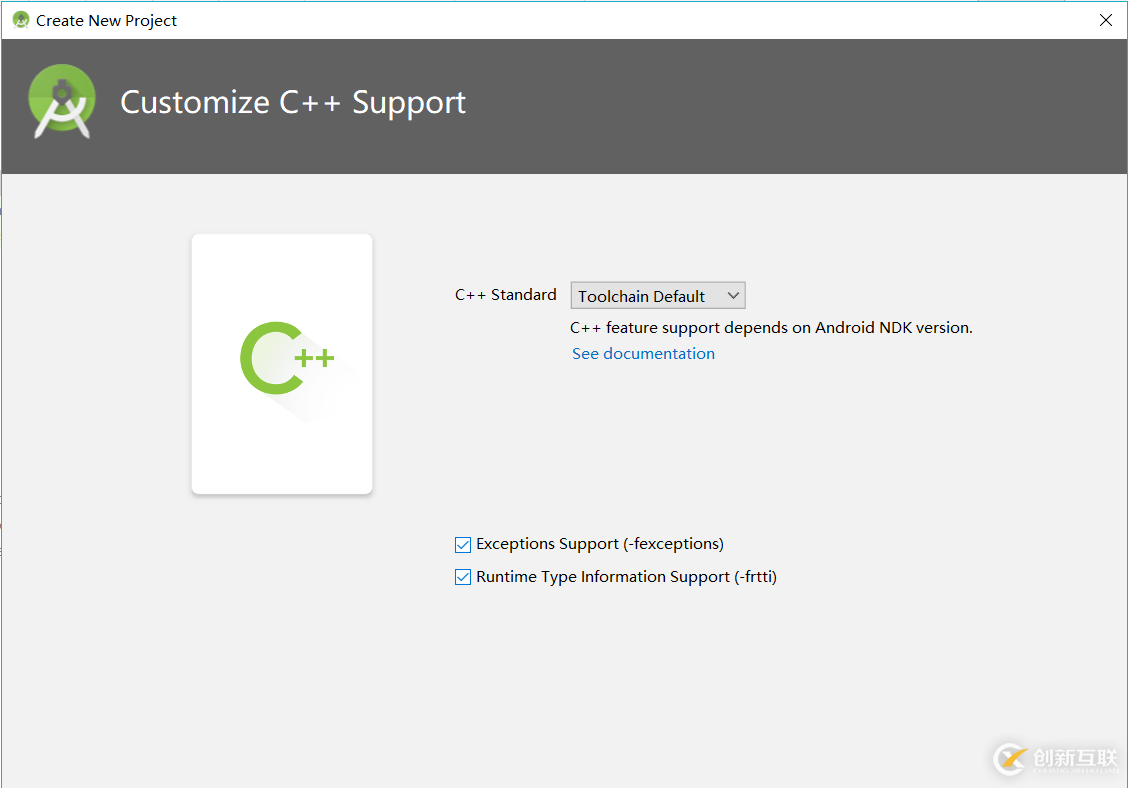
Task: Click the Android Studio logo in header banner
Action: coord(62,102)
